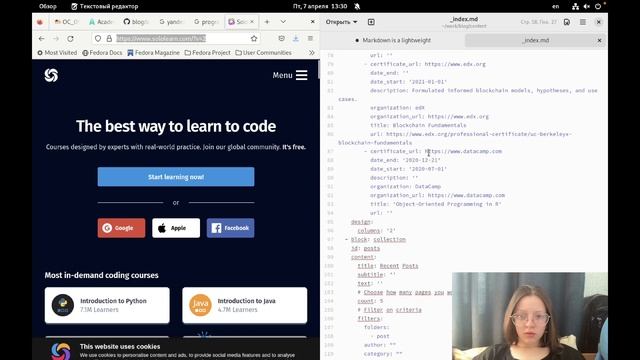Open Most Visited bookmarks
This screenshot has height=360, width=640.
(57, 53)
